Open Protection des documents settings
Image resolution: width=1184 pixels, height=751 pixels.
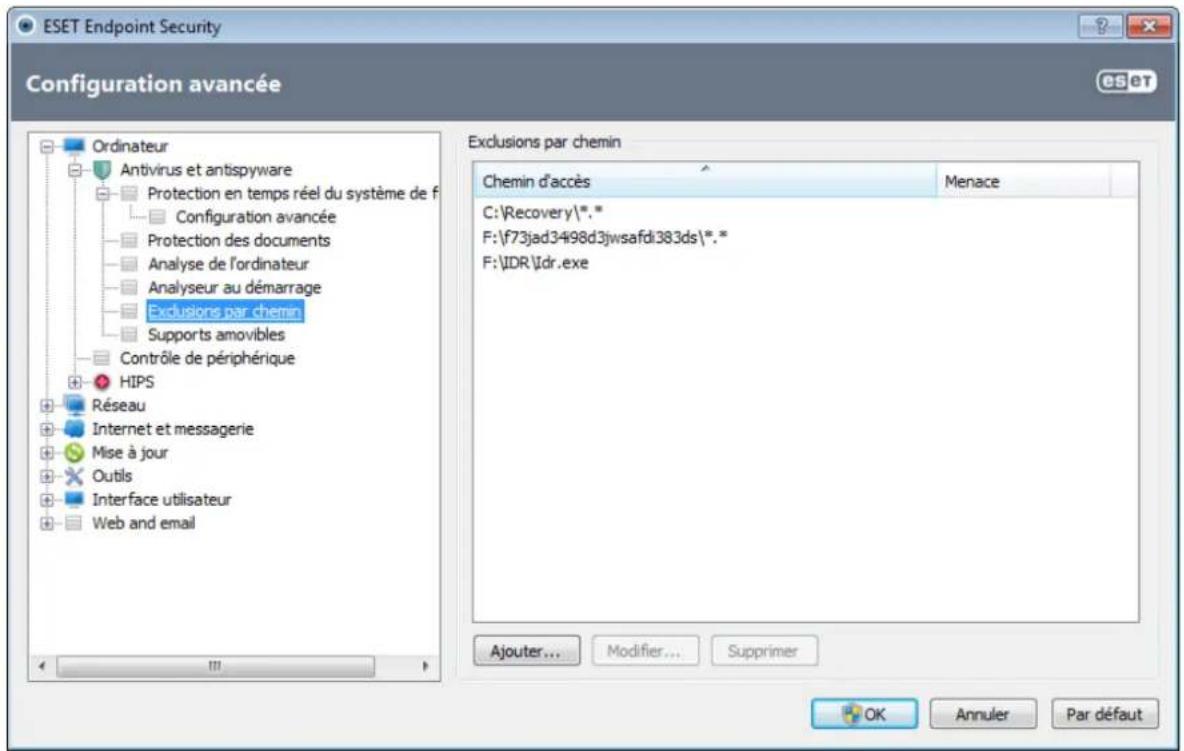click(239, 241)
